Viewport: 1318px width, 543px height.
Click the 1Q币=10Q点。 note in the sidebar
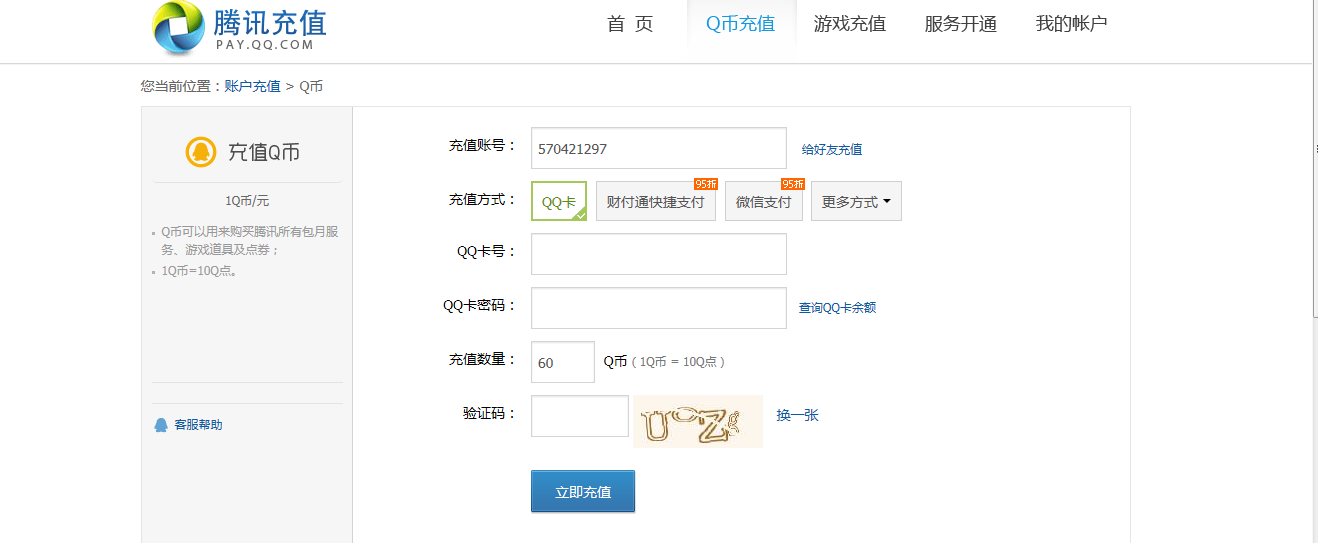tap(199, 271)
